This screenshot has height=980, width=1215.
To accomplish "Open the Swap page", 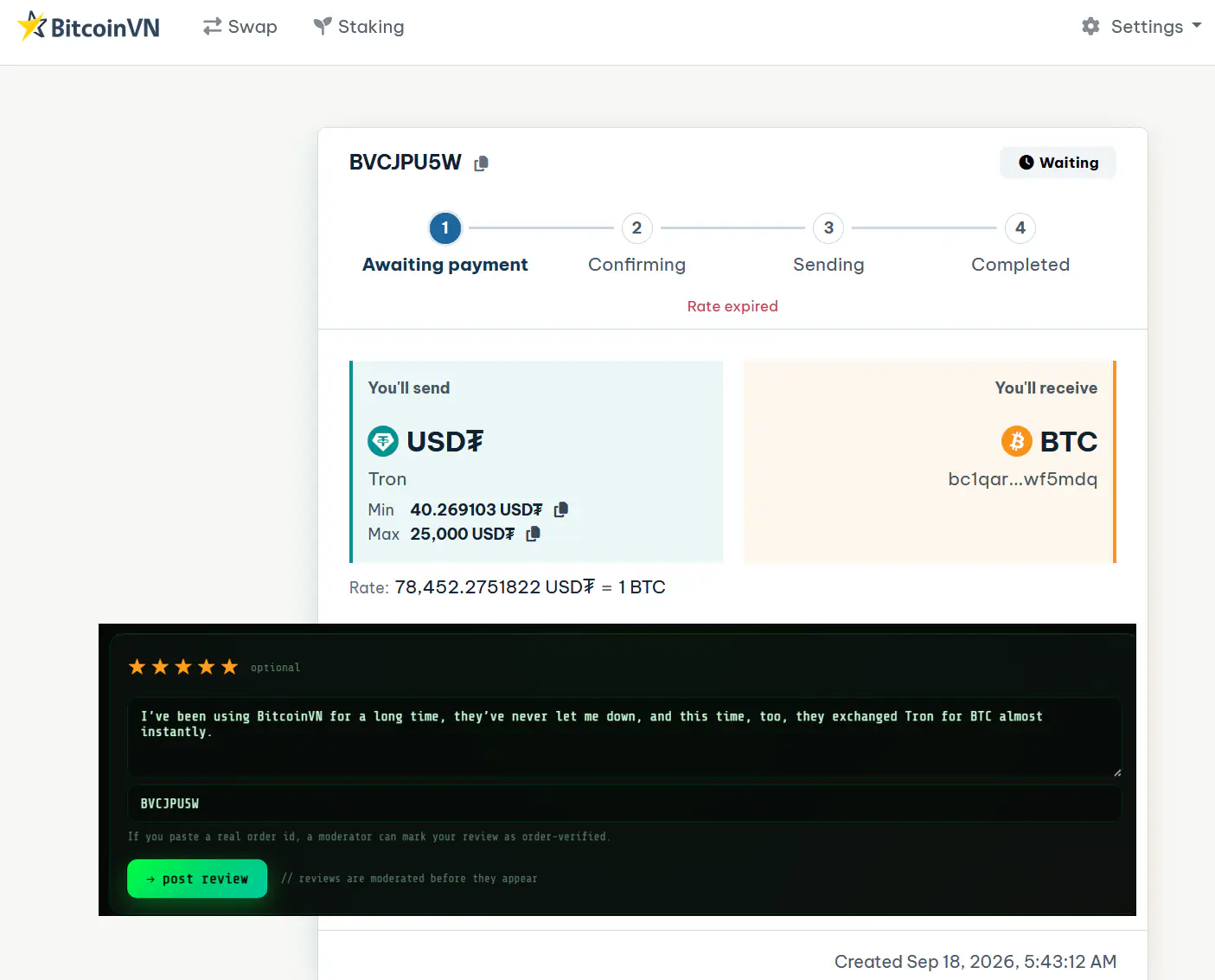I will point(240,27).
